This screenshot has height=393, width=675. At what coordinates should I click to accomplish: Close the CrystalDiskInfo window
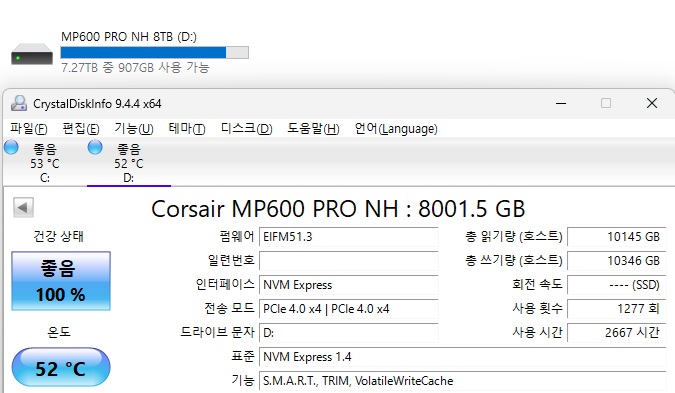[652, 103]
